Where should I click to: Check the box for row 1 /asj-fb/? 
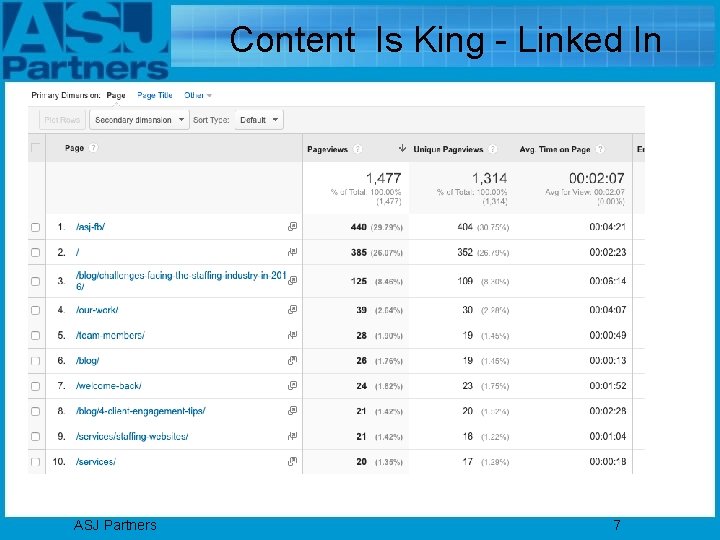pyautogui.click(x=35, y=227)
